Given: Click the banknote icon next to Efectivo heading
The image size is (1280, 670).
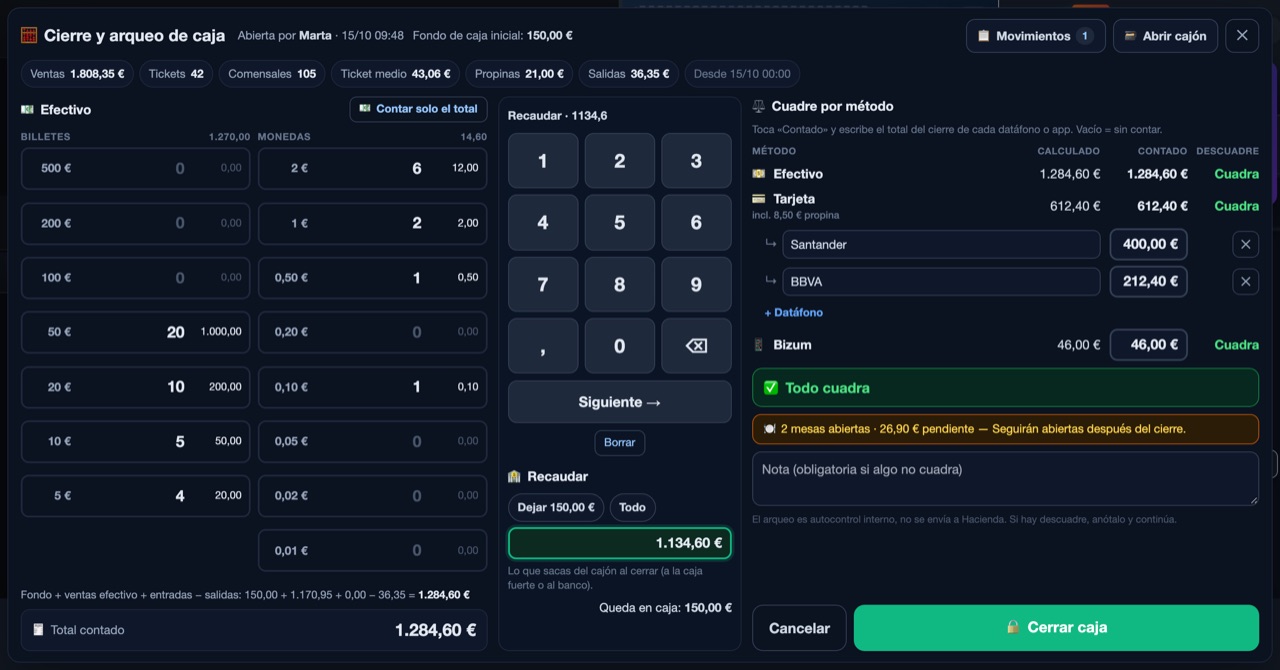Looking at the screenshot, I should click(27, 110).
